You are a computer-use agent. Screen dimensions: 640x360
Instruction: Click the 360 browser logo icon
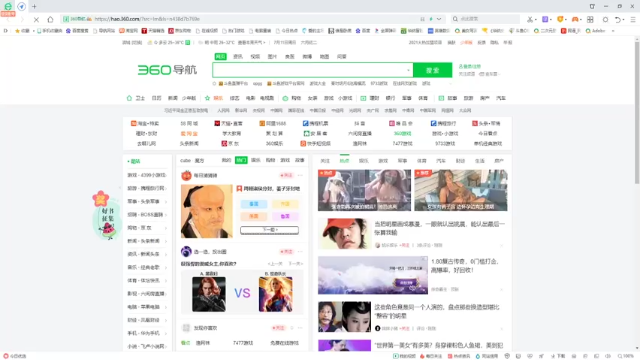pos(8,7)
